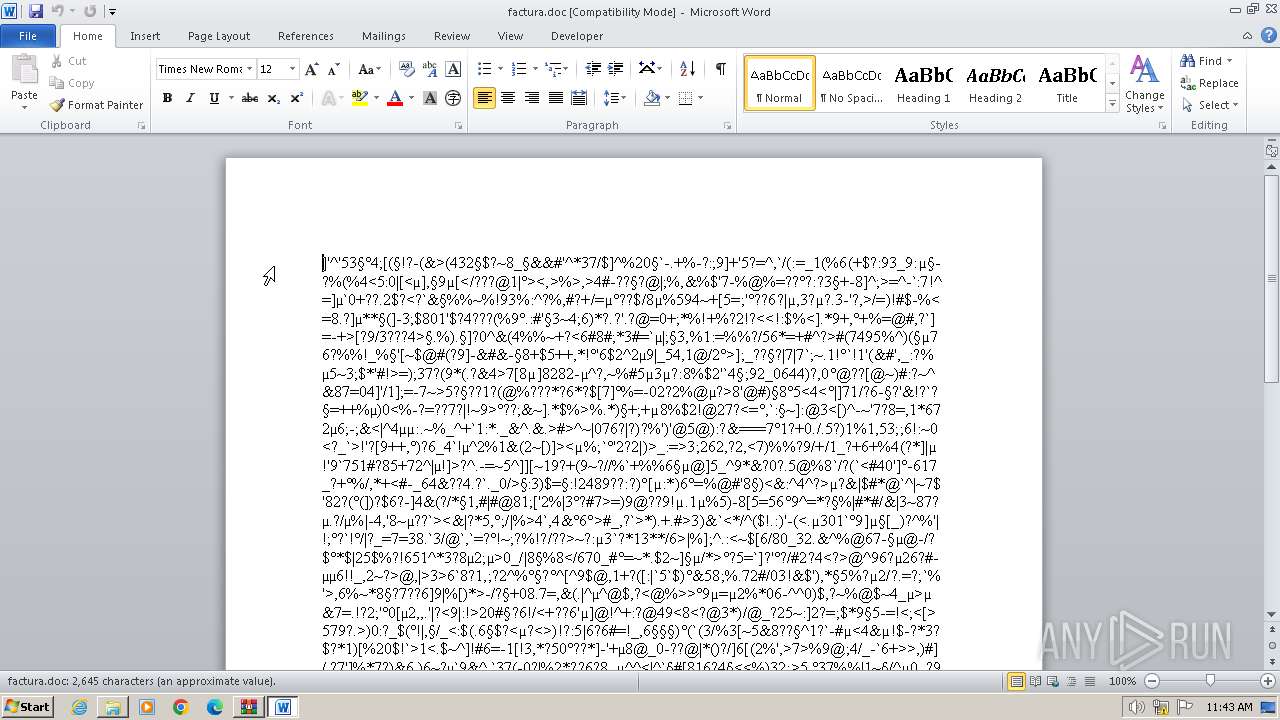Click Save in the Quick Access Toolbar
The height and width of the screenshot is (720, 1280).
[36, 11]
